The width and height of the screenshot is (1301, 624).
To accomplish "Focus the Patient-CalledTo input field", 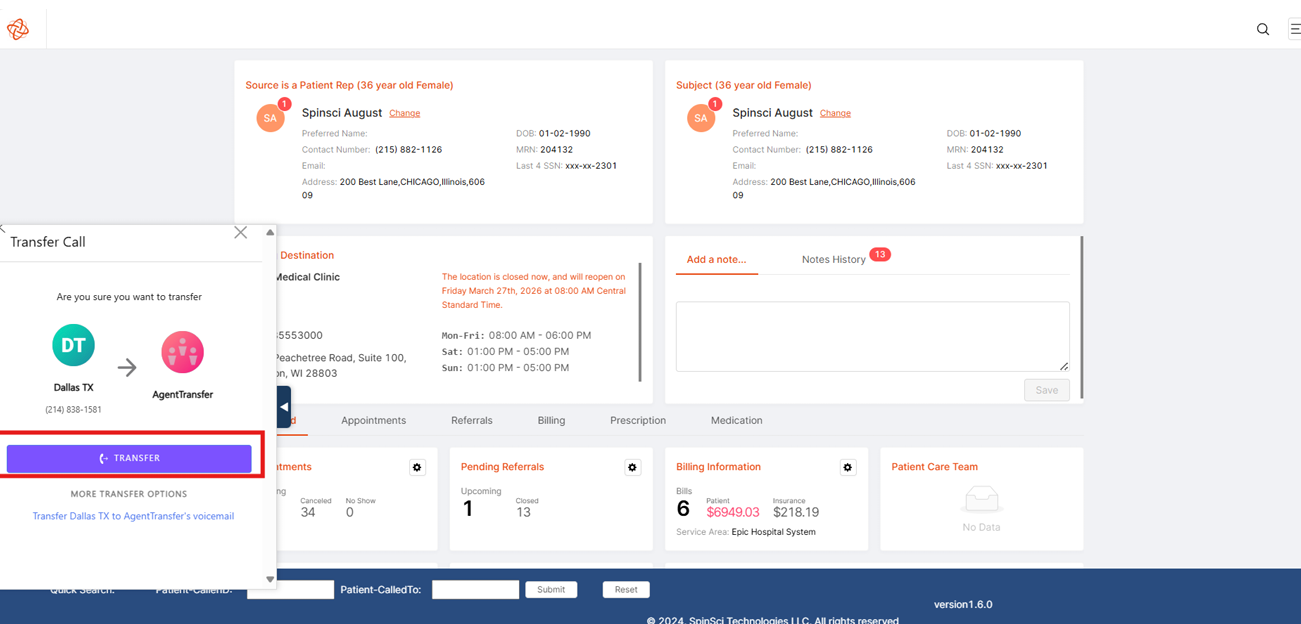I will click(475, 590).
